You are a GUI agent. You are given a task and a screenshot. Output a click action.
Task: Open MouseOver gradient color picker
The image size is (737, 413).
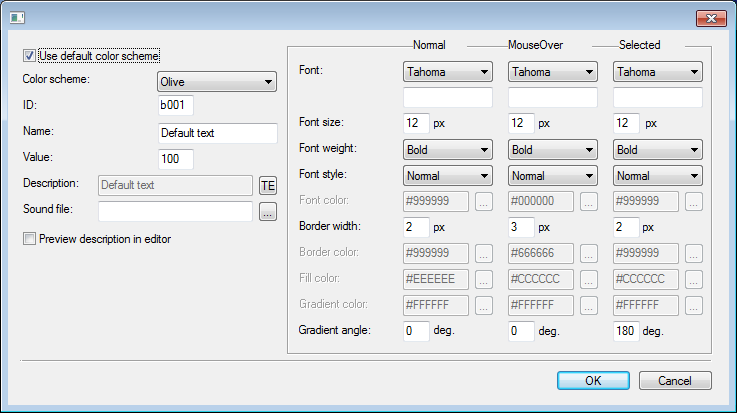coord(589,305)
